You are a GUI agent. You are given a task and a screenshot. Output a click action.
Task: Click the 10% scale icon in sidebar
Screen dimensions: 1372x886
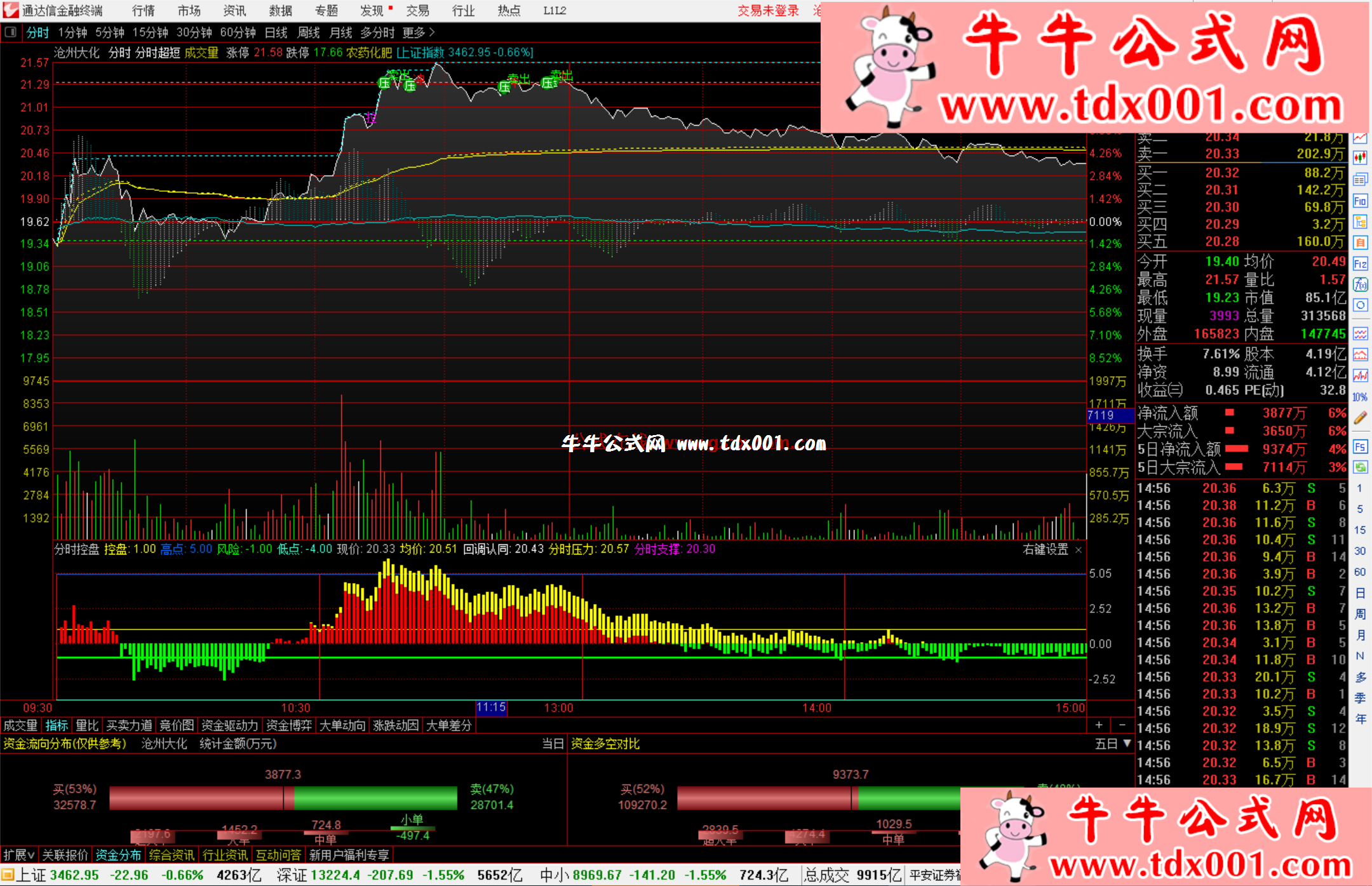pos(1360,397)
